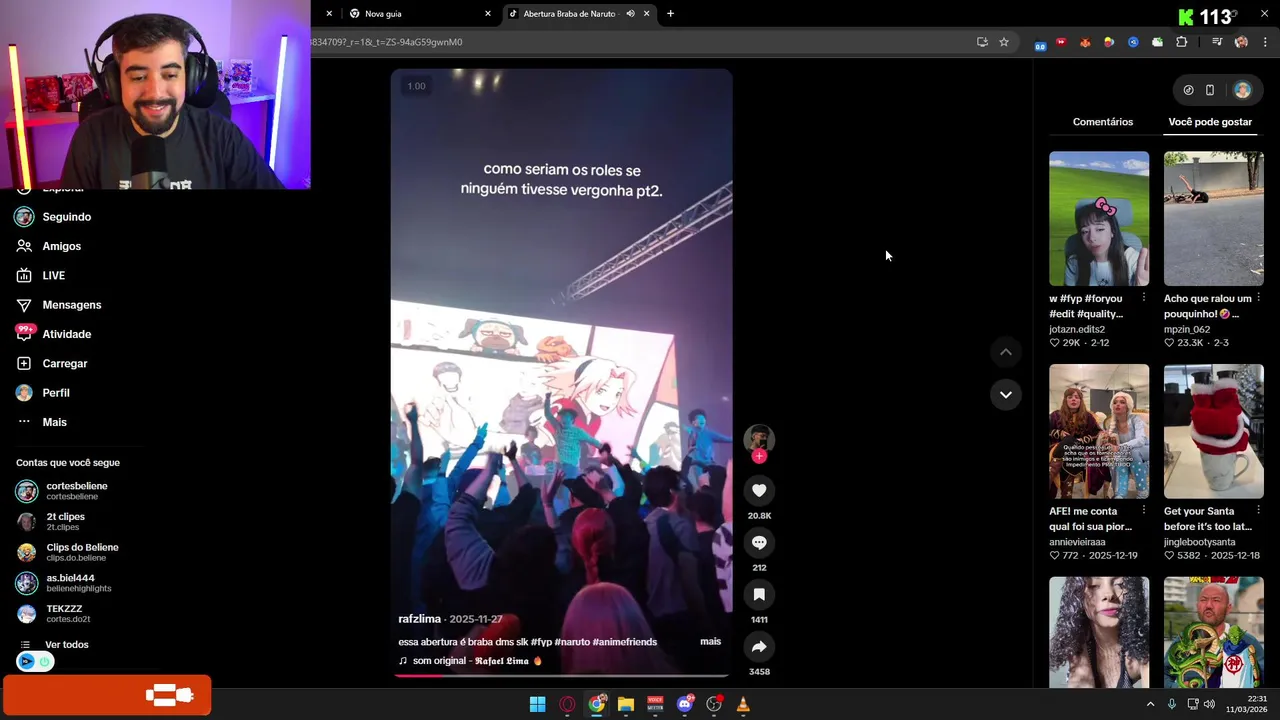This screenshot has height=720, width=1280.
Task: Open Carregar upload page
Action: pyautogui.click(x=52, y=363)
